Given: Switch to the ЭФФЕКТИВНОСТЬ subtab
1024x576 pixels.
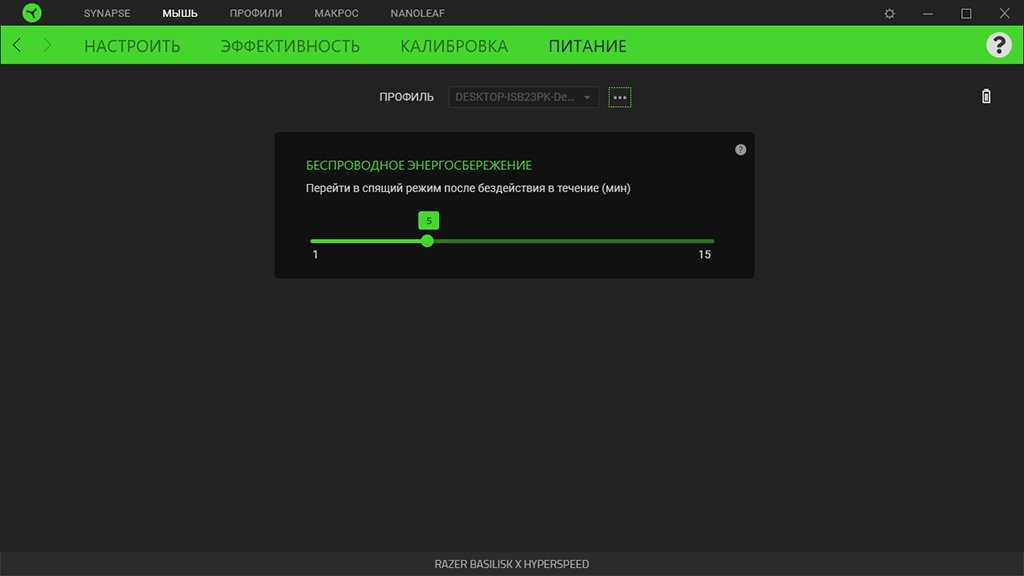Looking at the screenshot, I should click(290, 46).
